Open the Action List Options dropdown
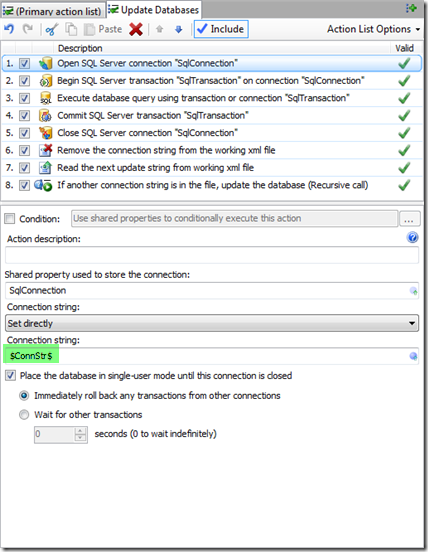The height and width of the screenshot is (552, 428). tap(373, 29)
